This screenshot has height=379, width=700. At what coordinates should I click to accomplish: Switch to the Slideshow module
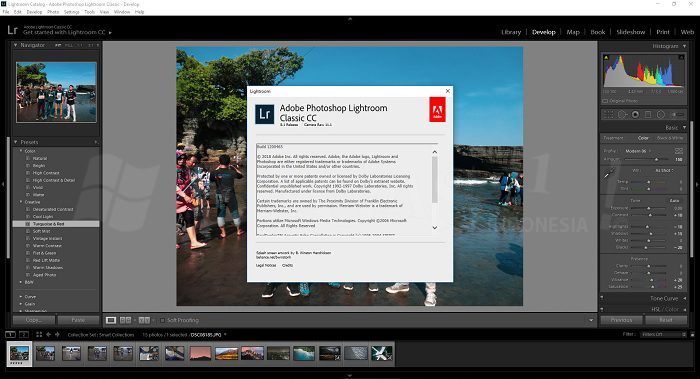point(630,32)
